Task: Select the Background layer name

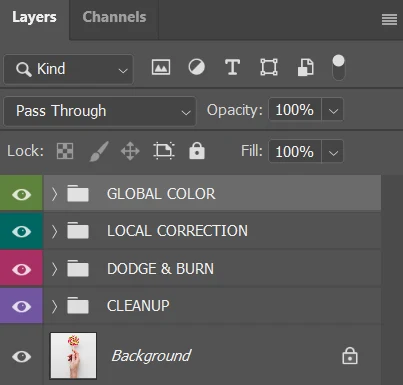Action: 151,356
